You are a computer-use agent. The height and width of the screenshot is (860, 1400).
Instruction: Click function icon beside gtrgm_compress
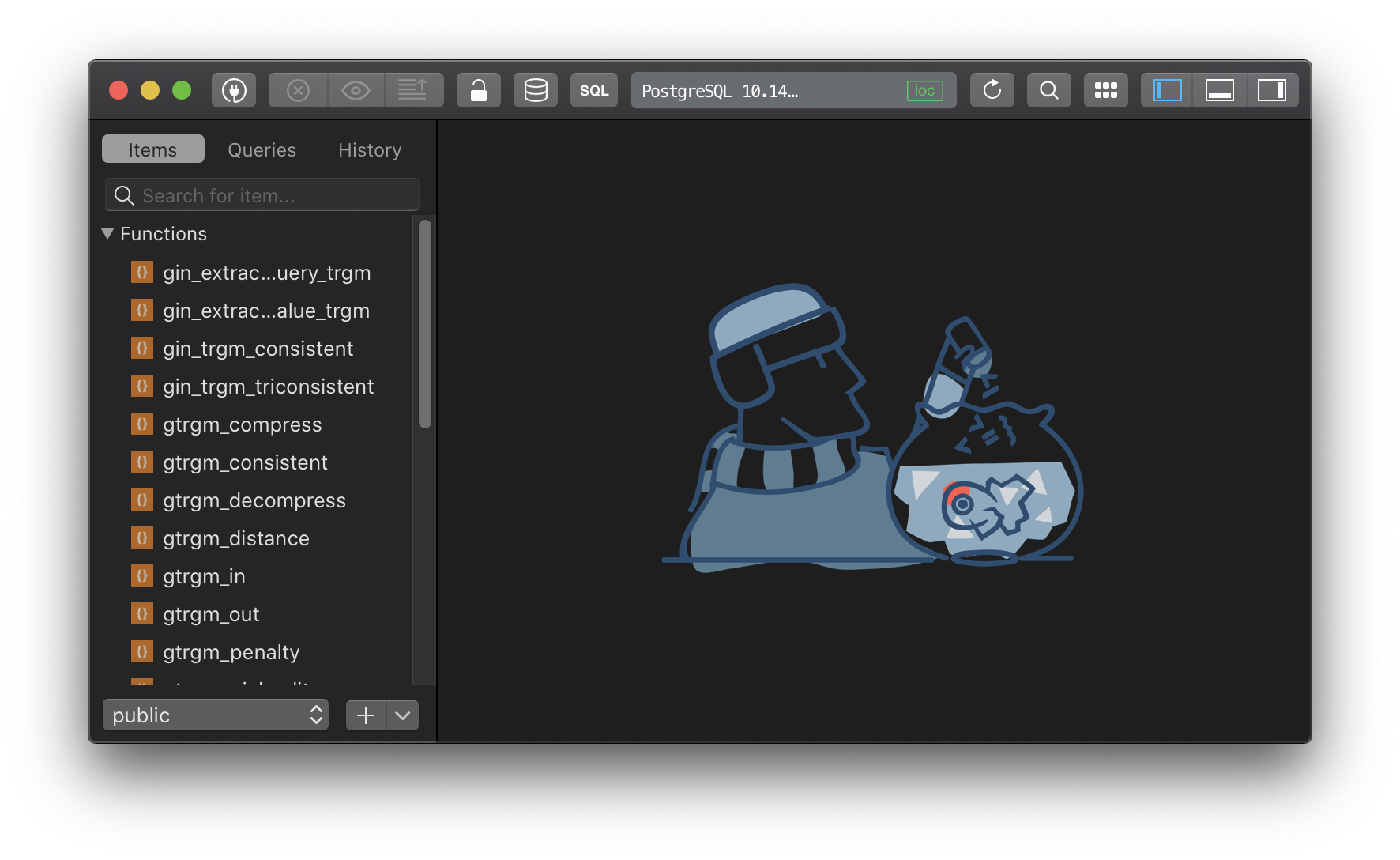tap(142, 424)
